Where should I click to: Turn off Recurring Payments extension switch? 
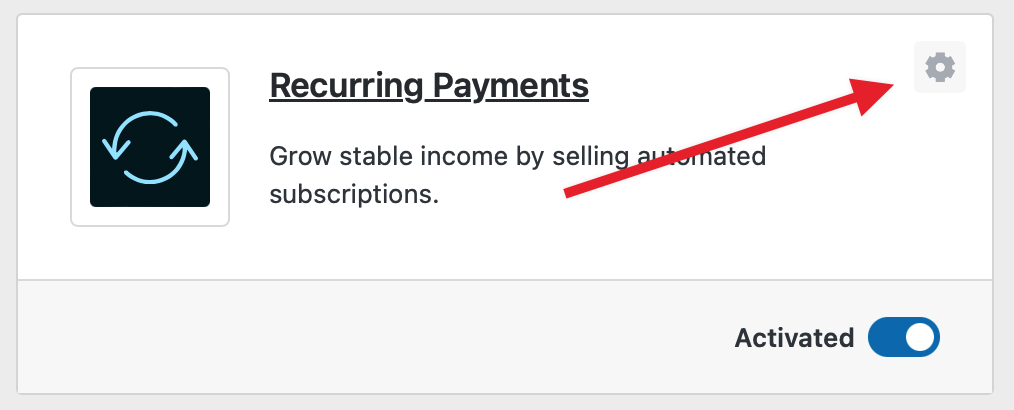pos(904,338)
